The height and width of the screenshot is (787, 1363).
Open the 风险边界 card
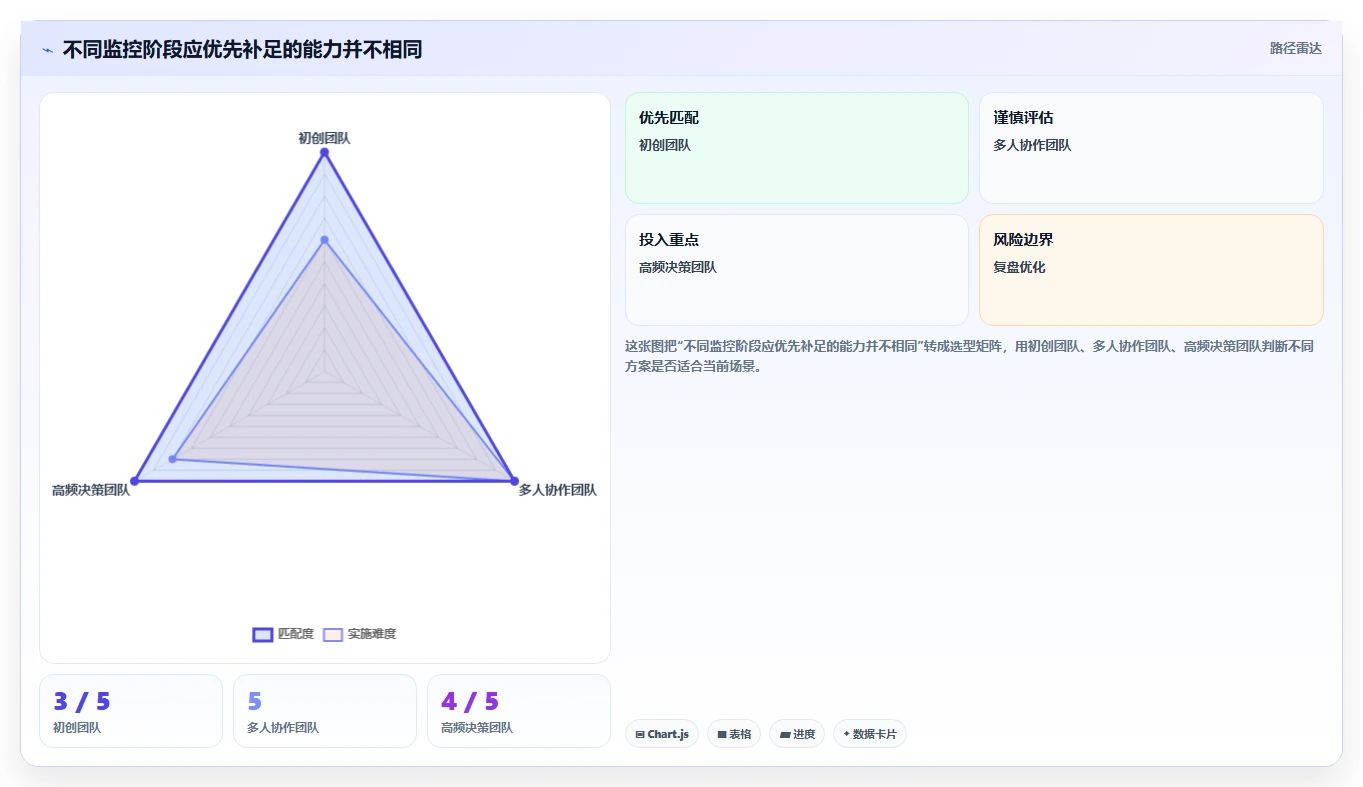1151,270
